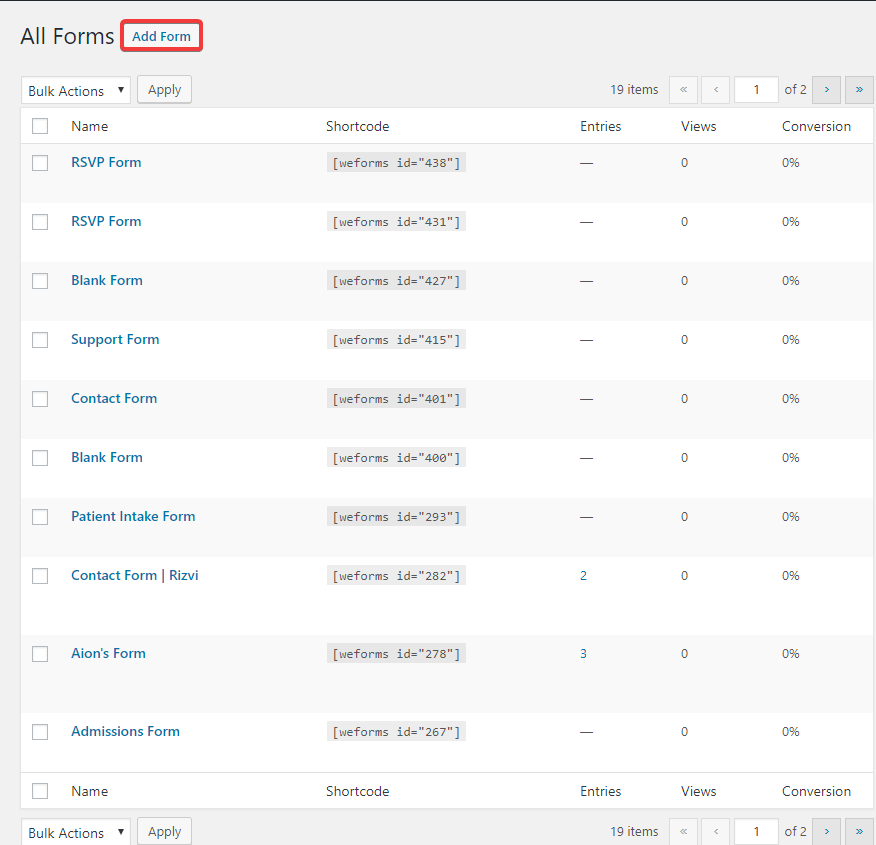Select shortcode [weforms id="415"]
Screen dimensions: 876x845
coord(396,340)
